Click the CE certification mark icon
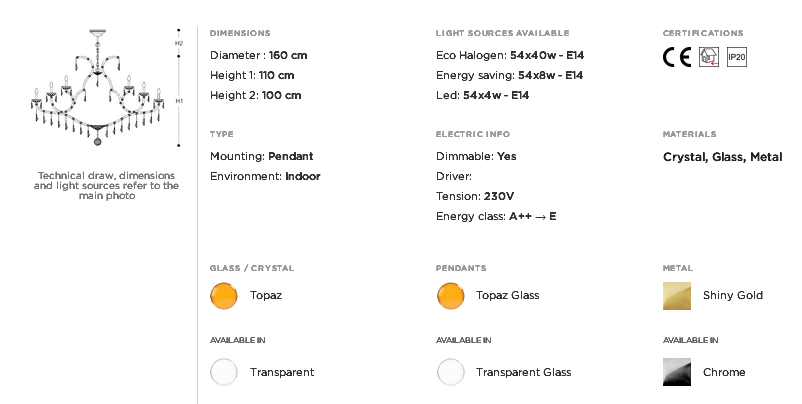 click(x=677, y=57)
